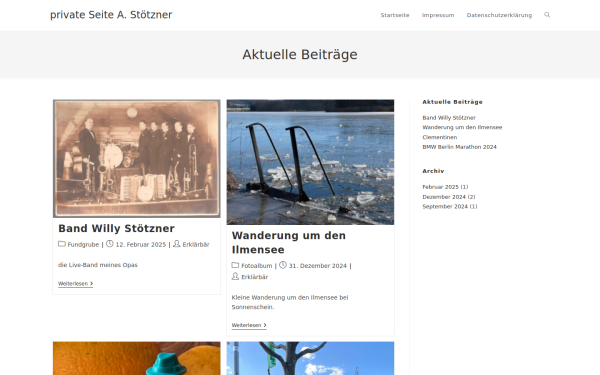The height and width of the screenshot is (375, 600).
Task: Open the search icon in header
Action: coord(547,15)
